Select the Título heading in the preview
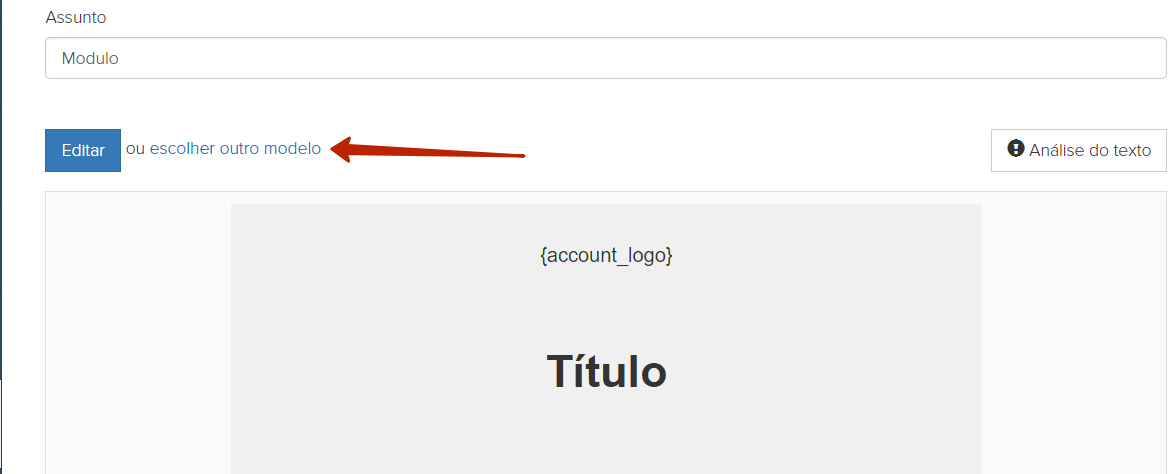The width and height of the screenshot is (1170, 474). pyautogui.click(x=606, y=371)
